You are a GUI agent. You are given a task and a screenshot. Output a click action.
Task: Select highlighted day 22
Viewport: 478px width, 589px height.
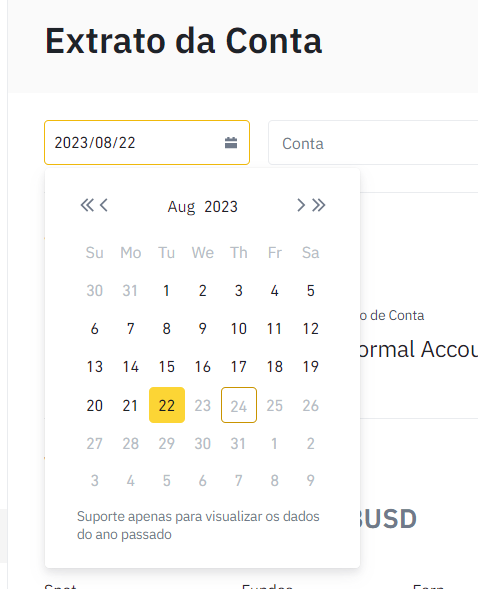pos(167,405)
